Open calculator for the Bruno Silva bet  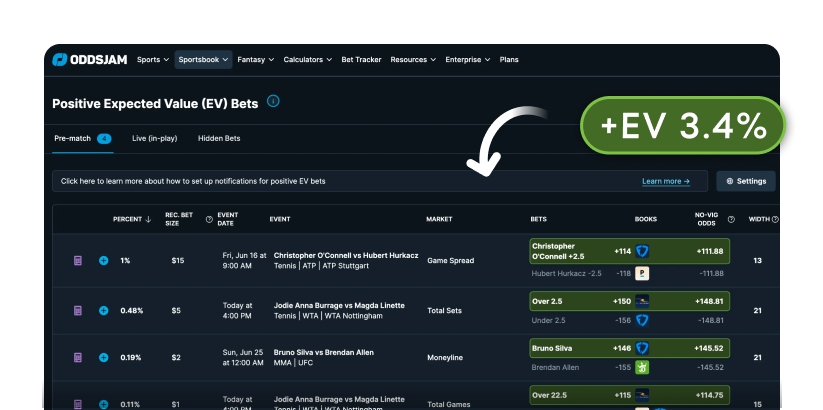point(78,357)
